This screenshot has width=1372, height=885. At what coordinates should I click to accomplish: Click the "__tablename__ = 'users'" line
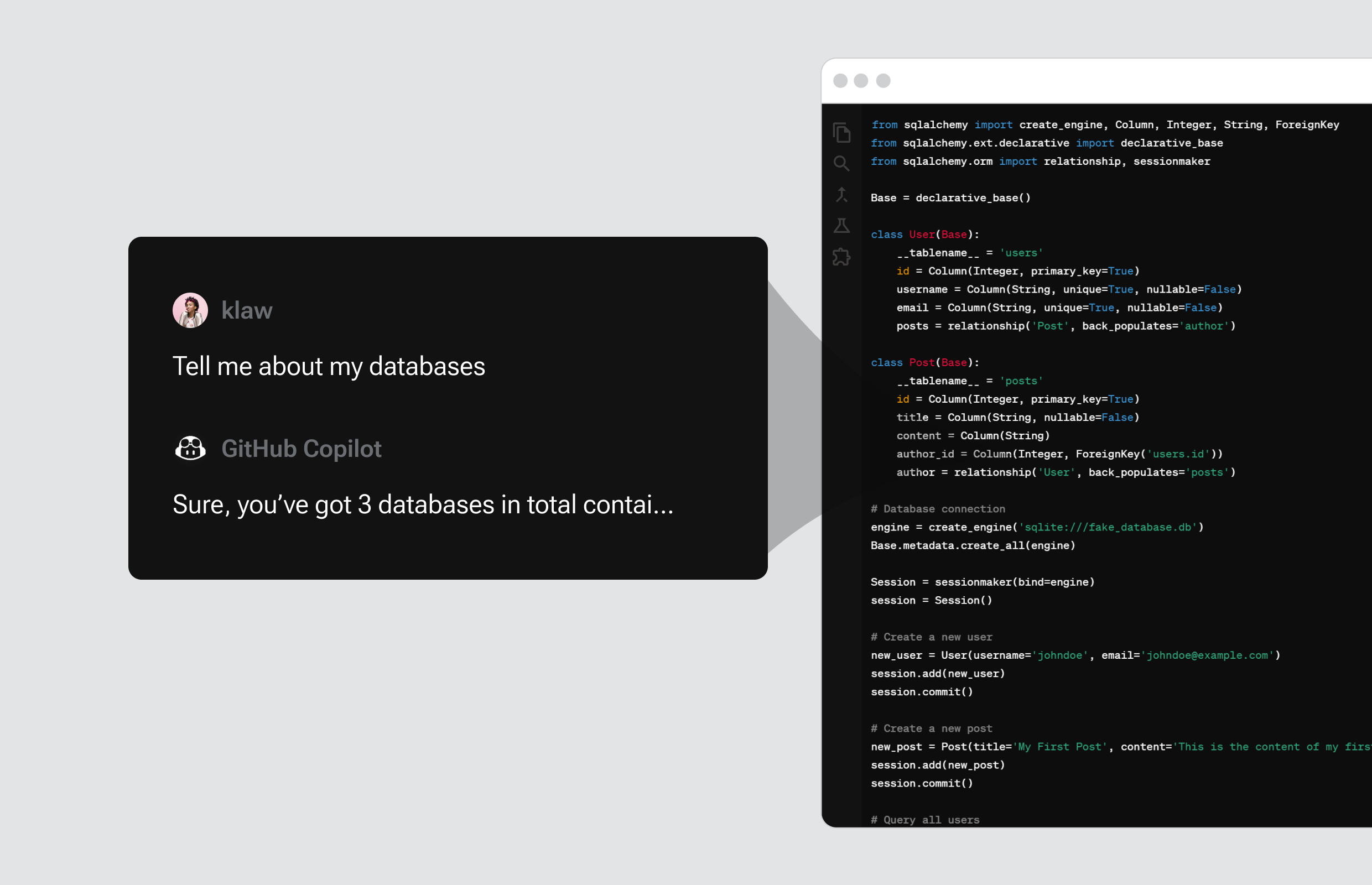970,253
